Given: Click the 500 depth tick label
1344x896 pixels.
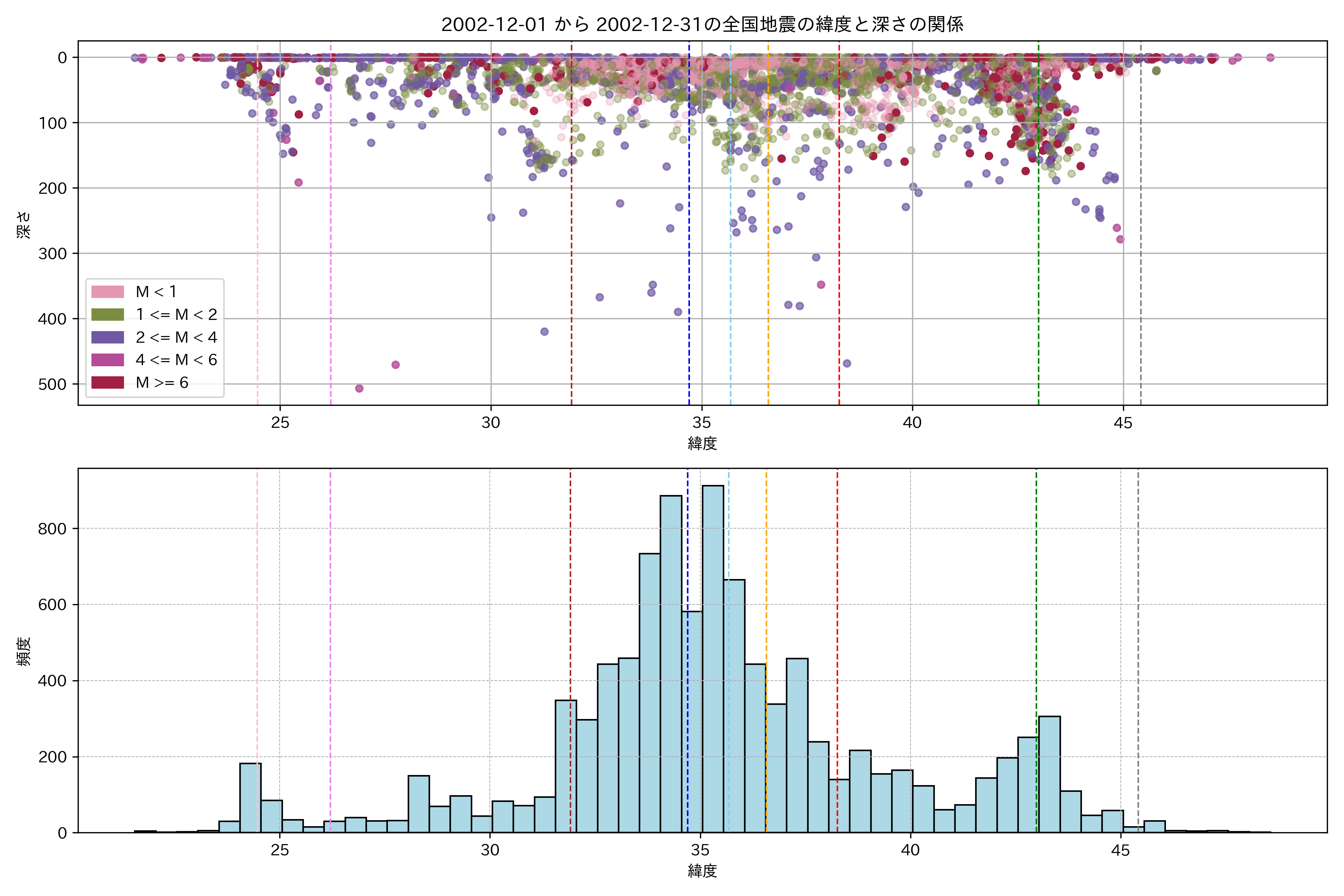Looking at the screenshot, I should (x=53, y=384).
